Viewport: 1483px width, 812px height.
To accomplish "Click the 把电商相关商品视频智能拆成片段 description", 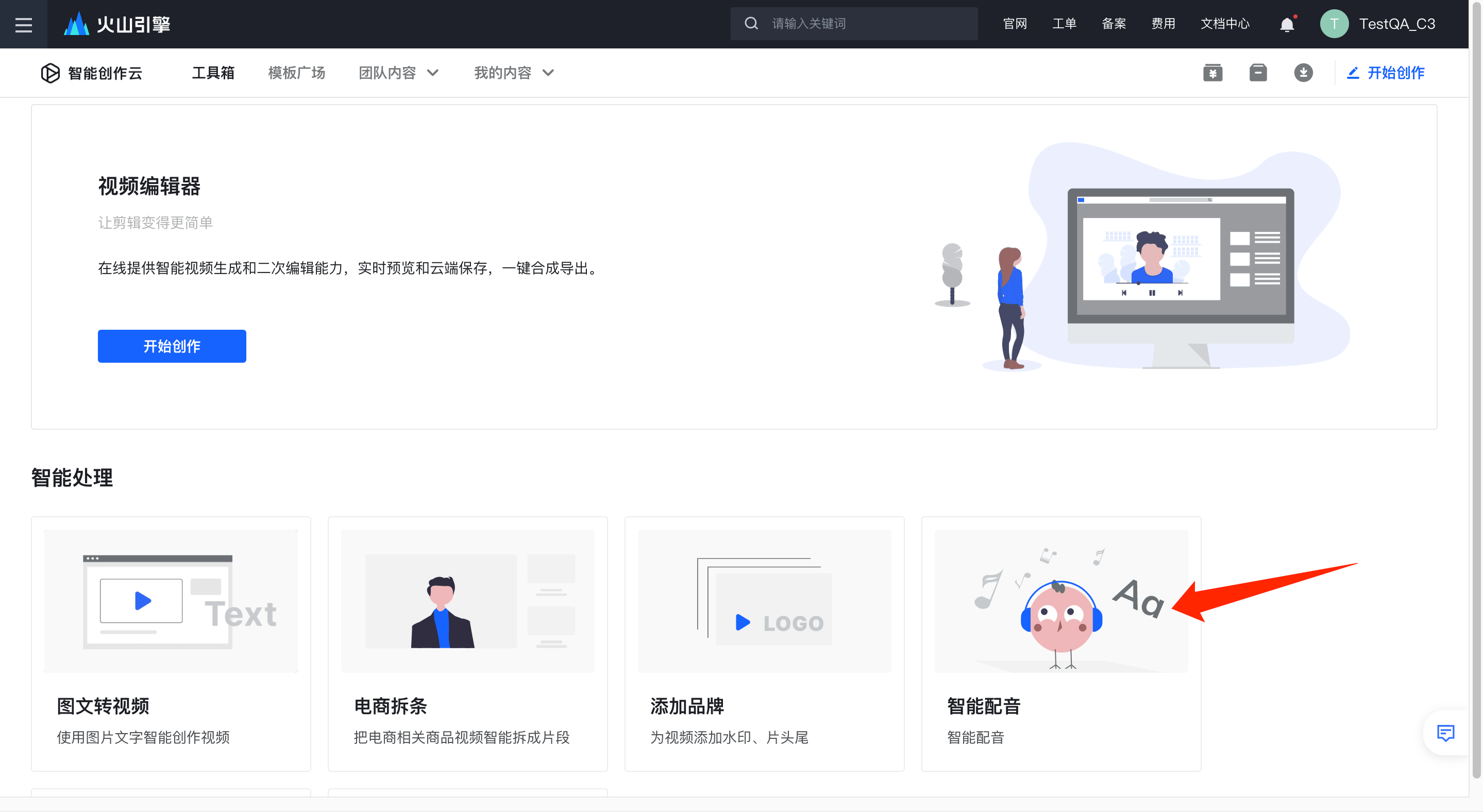I will [x=462, y=737].
